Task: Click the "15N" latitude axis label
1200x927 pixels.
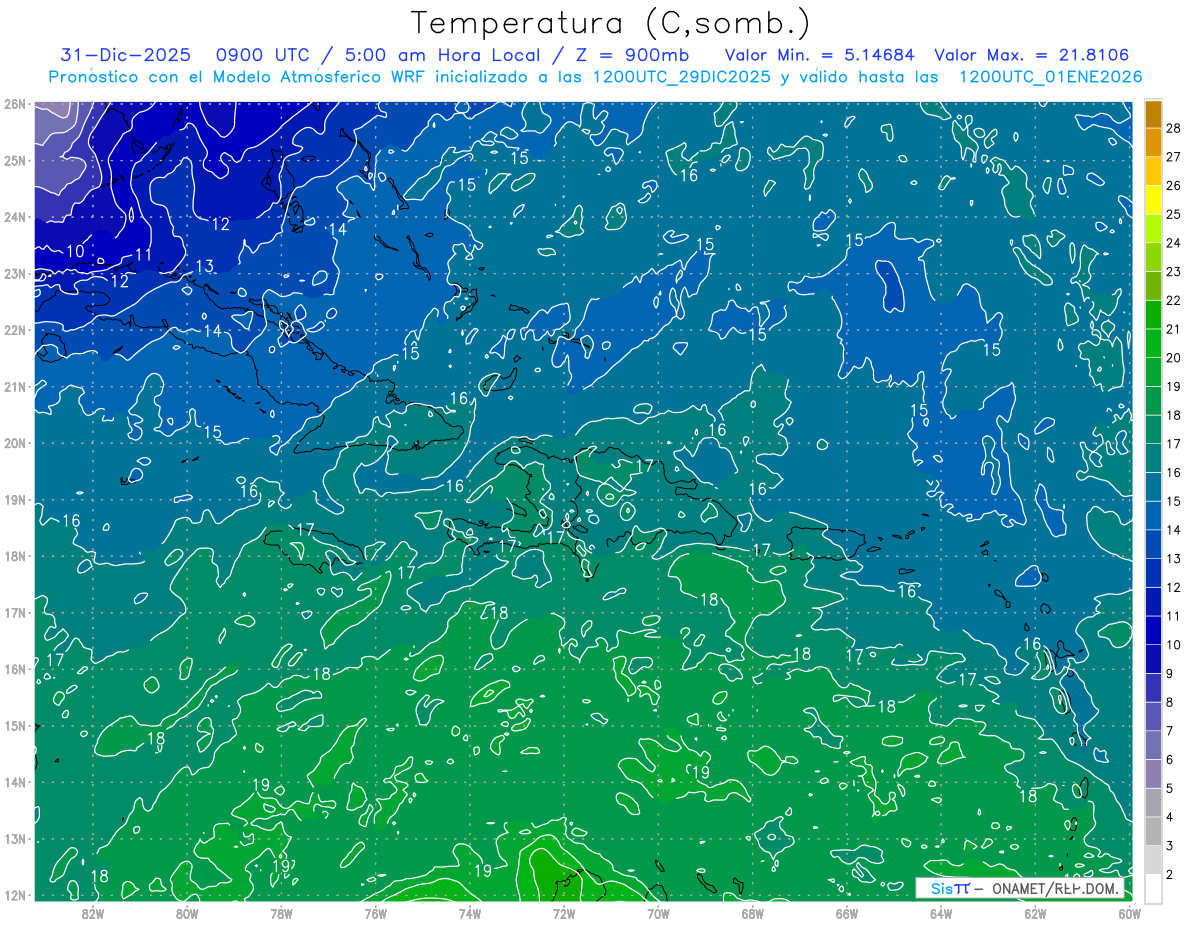Action: (14, 725)
